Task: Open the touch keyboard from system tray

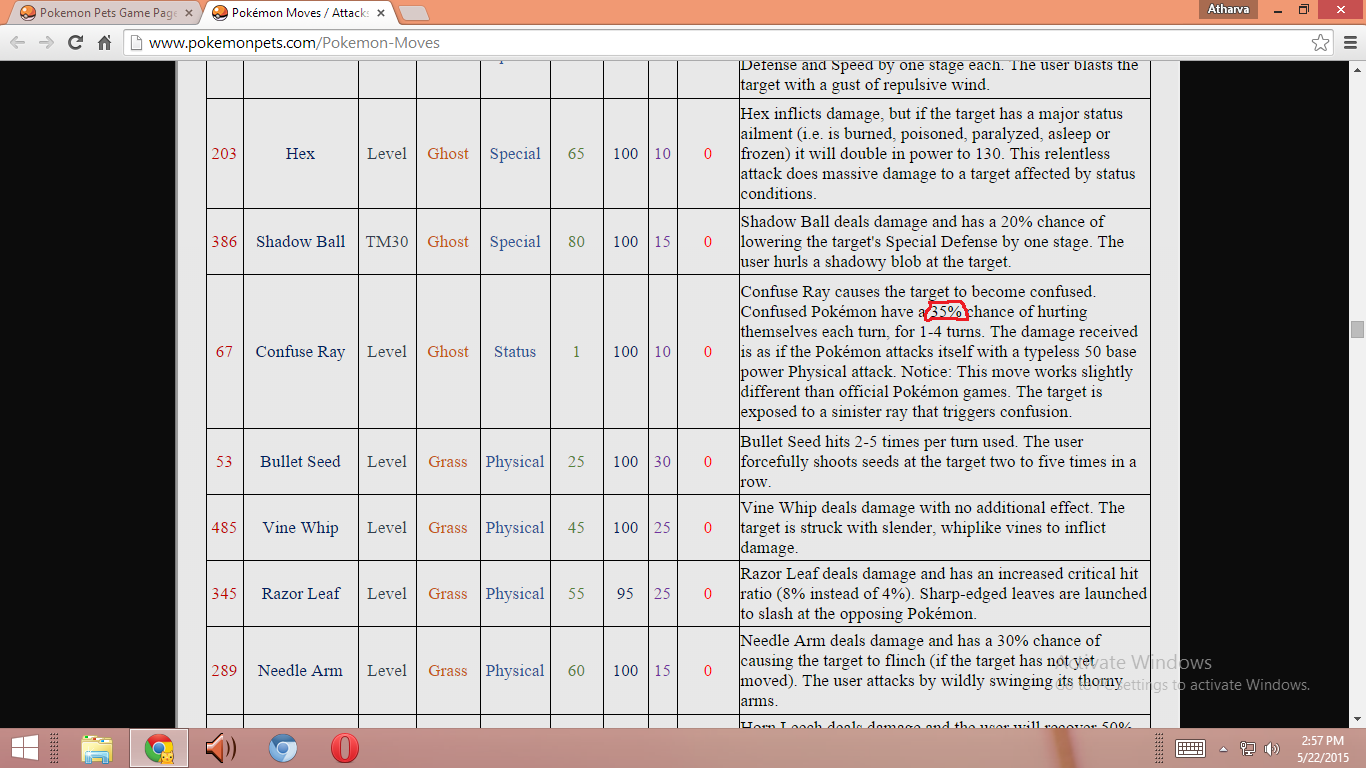Action: [1190, 749]
